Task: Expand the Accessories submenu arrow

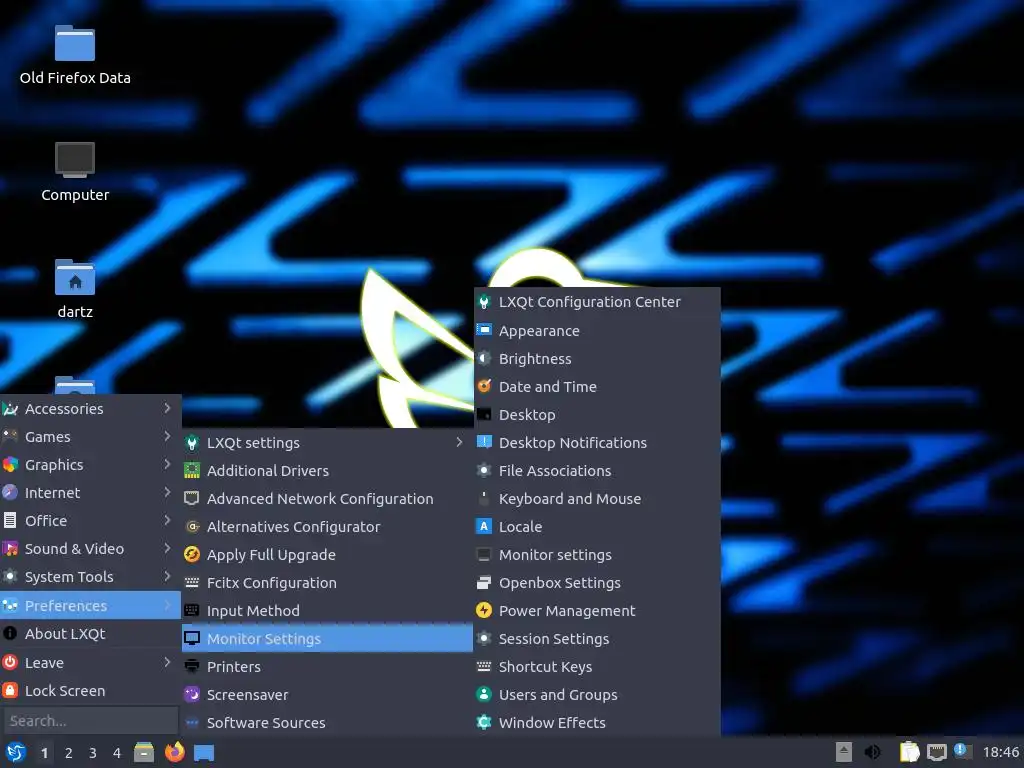Action: [x=167, y=408]
